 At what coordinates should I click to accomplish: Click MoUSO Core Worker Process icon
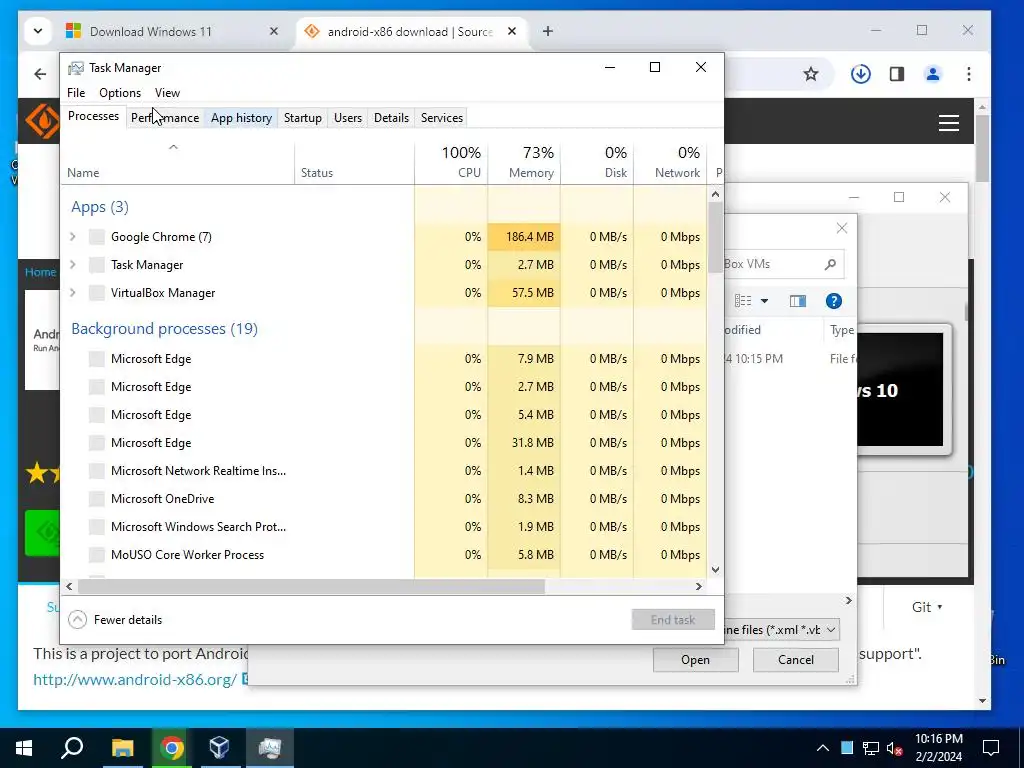(x=97, y=554)
